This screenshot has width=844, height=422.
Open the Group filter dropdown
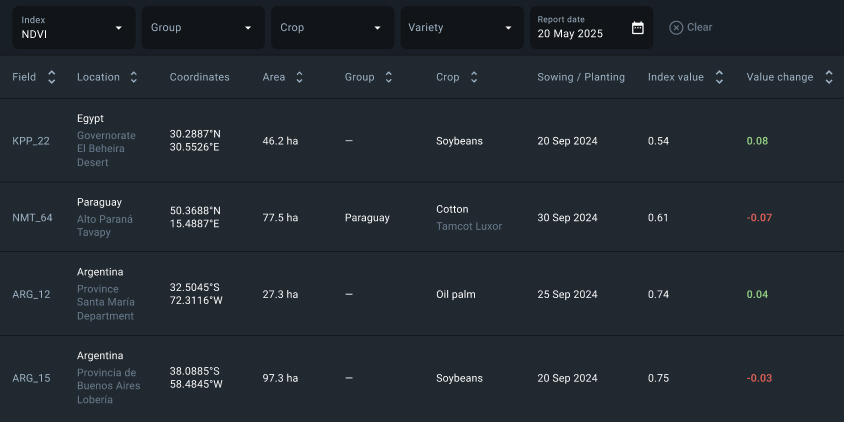pyautogui.click(x=203, y=27)
